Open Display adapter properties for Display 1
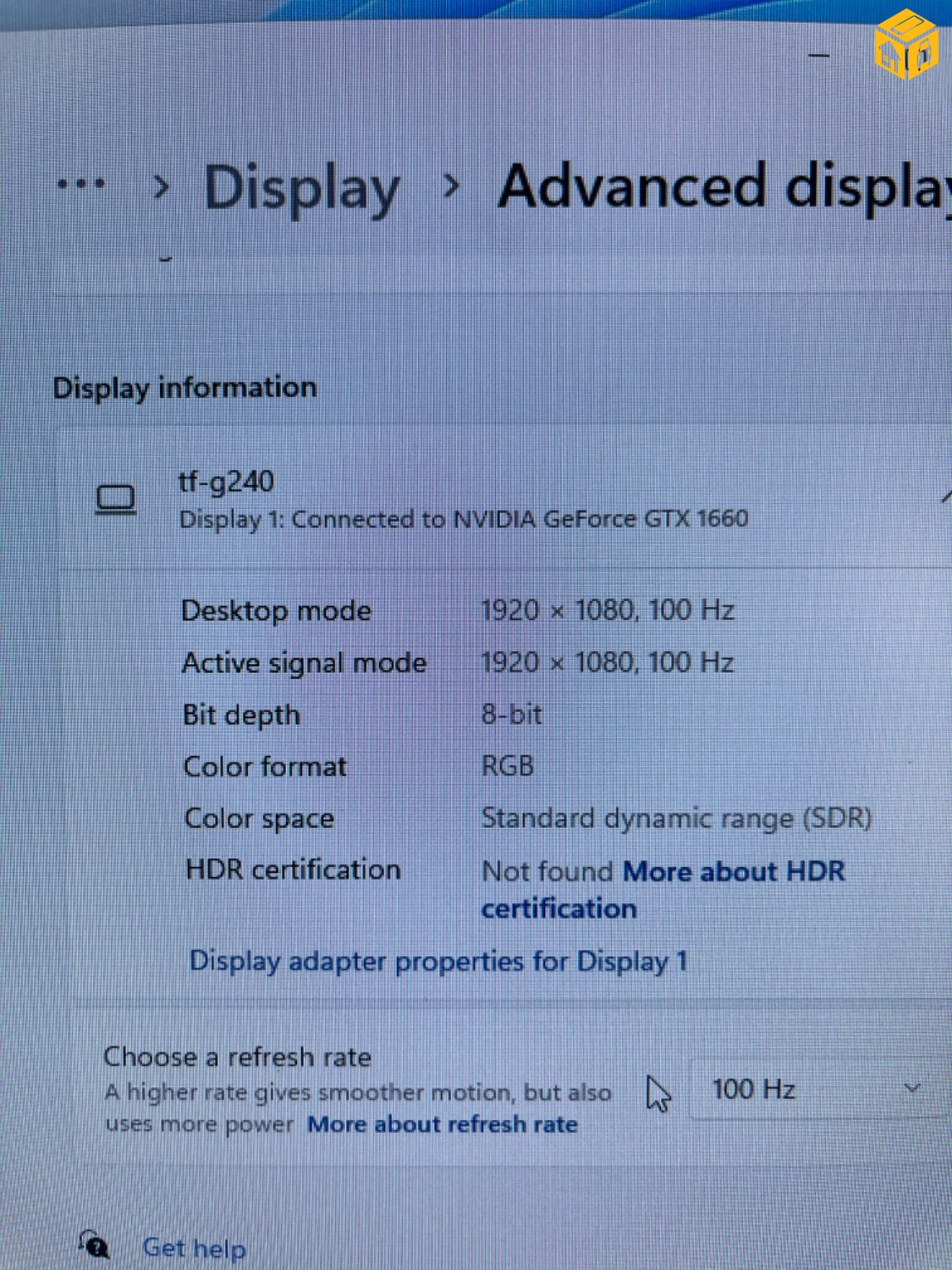 [437, 962]
